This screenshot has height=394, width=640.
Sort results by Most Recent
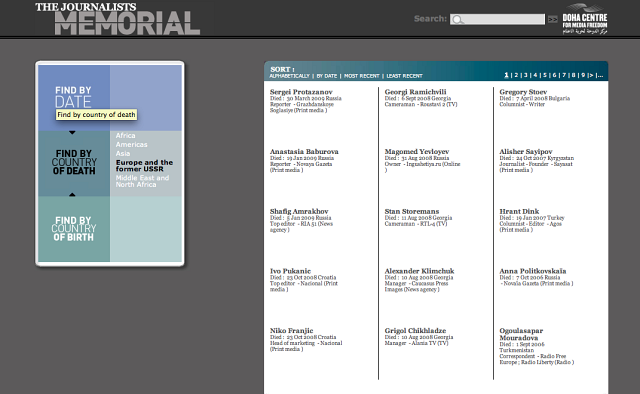pyautogui.click(x=362, y=76)
